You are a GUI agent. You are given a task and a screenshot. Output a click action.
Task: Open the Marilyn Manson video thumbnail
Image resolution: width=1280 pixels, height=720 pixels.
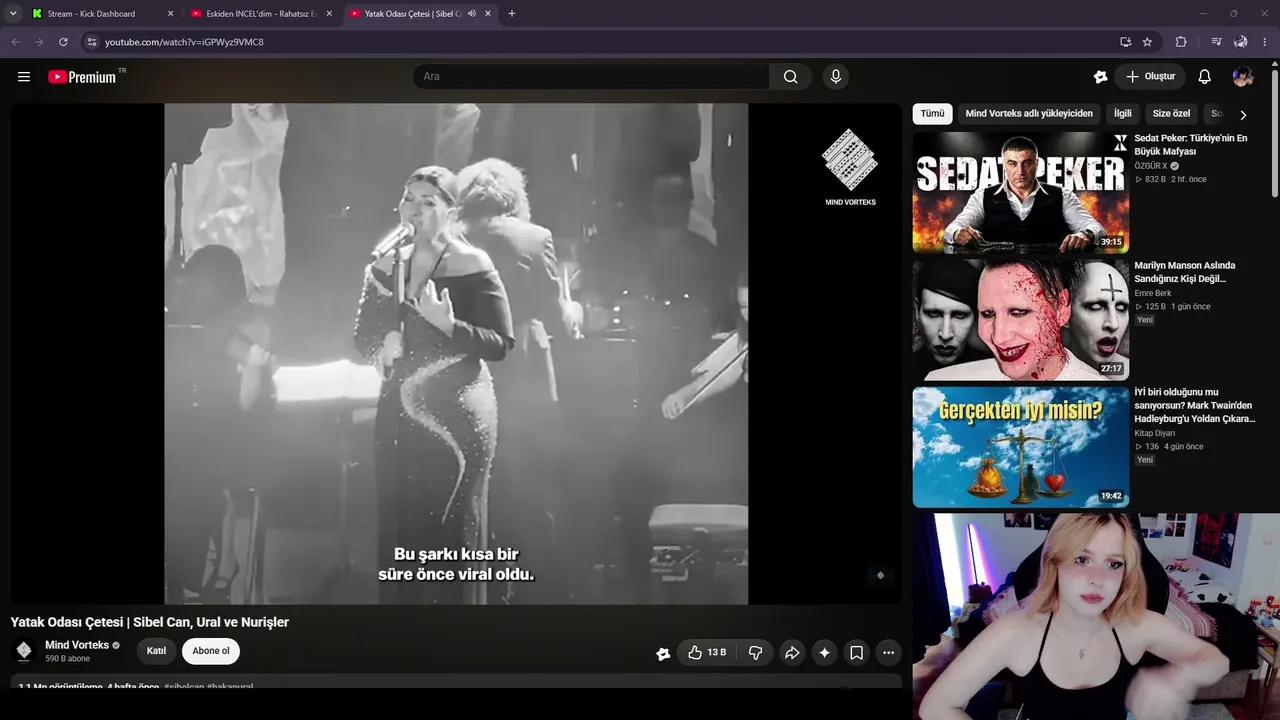point(1021,320)
